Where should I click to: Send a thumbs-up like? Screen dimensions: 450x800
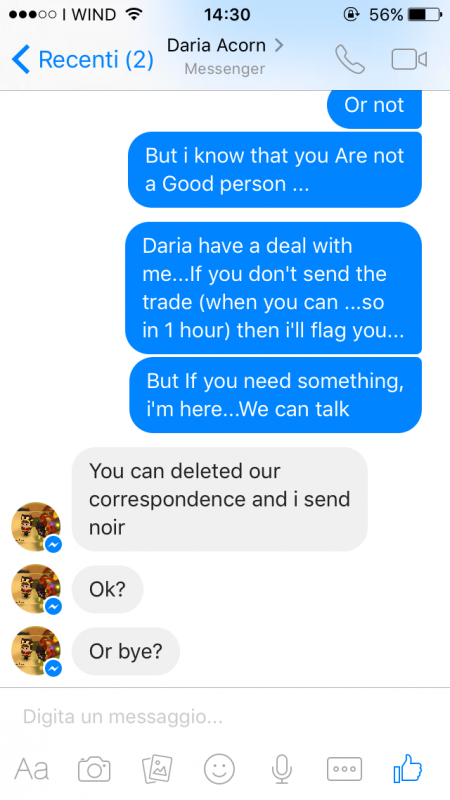tap(408, 768)
